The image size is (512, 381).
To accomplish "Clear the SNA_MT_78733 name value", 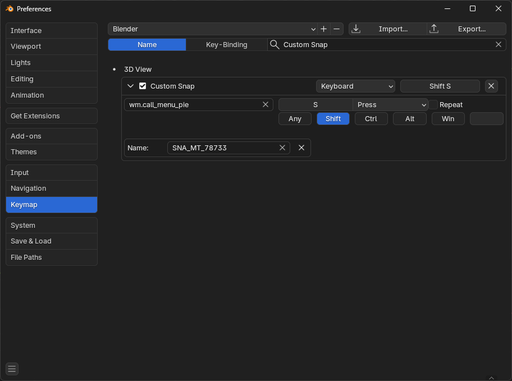I will (282, 148).
